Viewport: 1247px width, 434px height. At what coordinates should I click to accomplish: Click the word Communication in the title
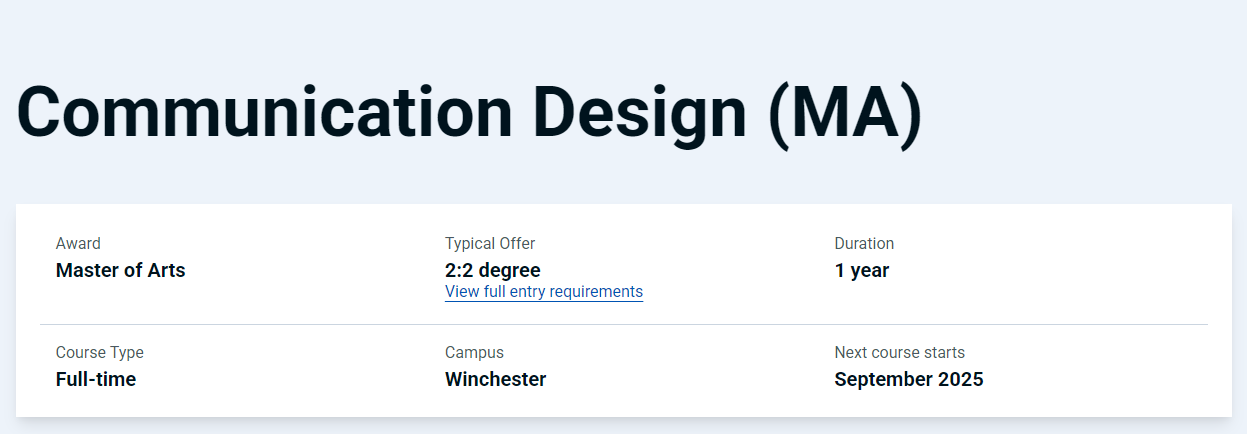point(264,112)
